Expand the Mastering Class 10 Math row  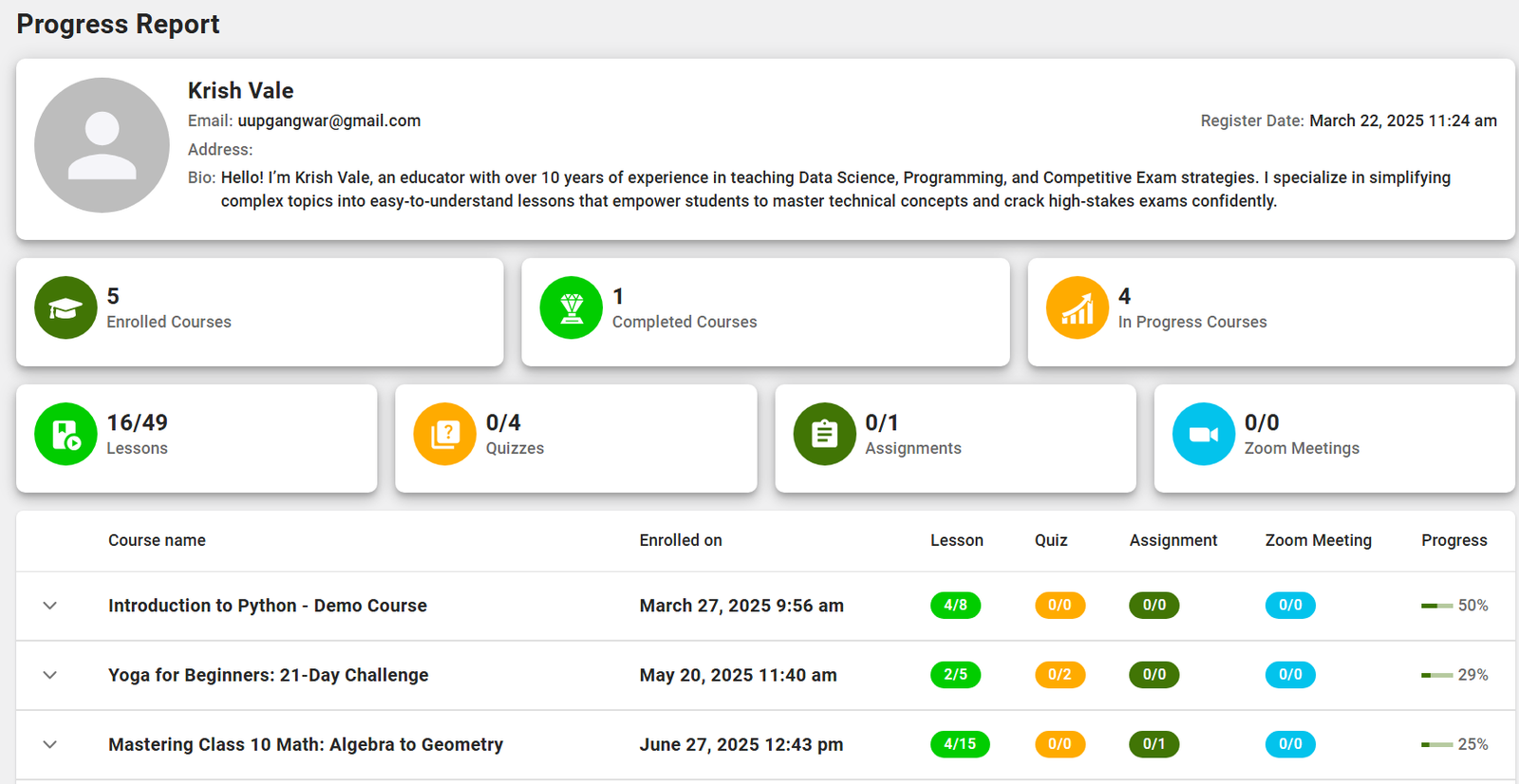50,744
